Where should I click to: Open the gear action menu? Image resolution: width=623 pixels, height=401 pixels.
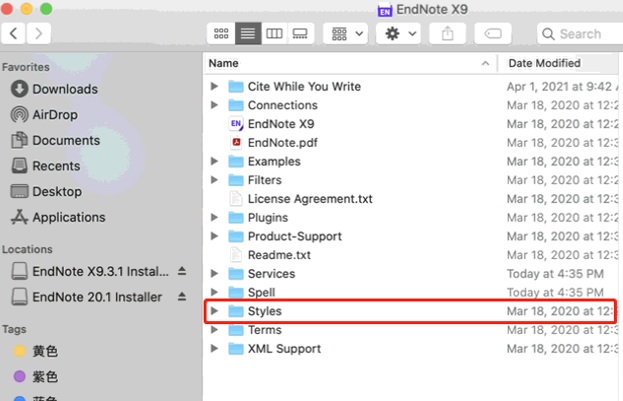(399, 33)
